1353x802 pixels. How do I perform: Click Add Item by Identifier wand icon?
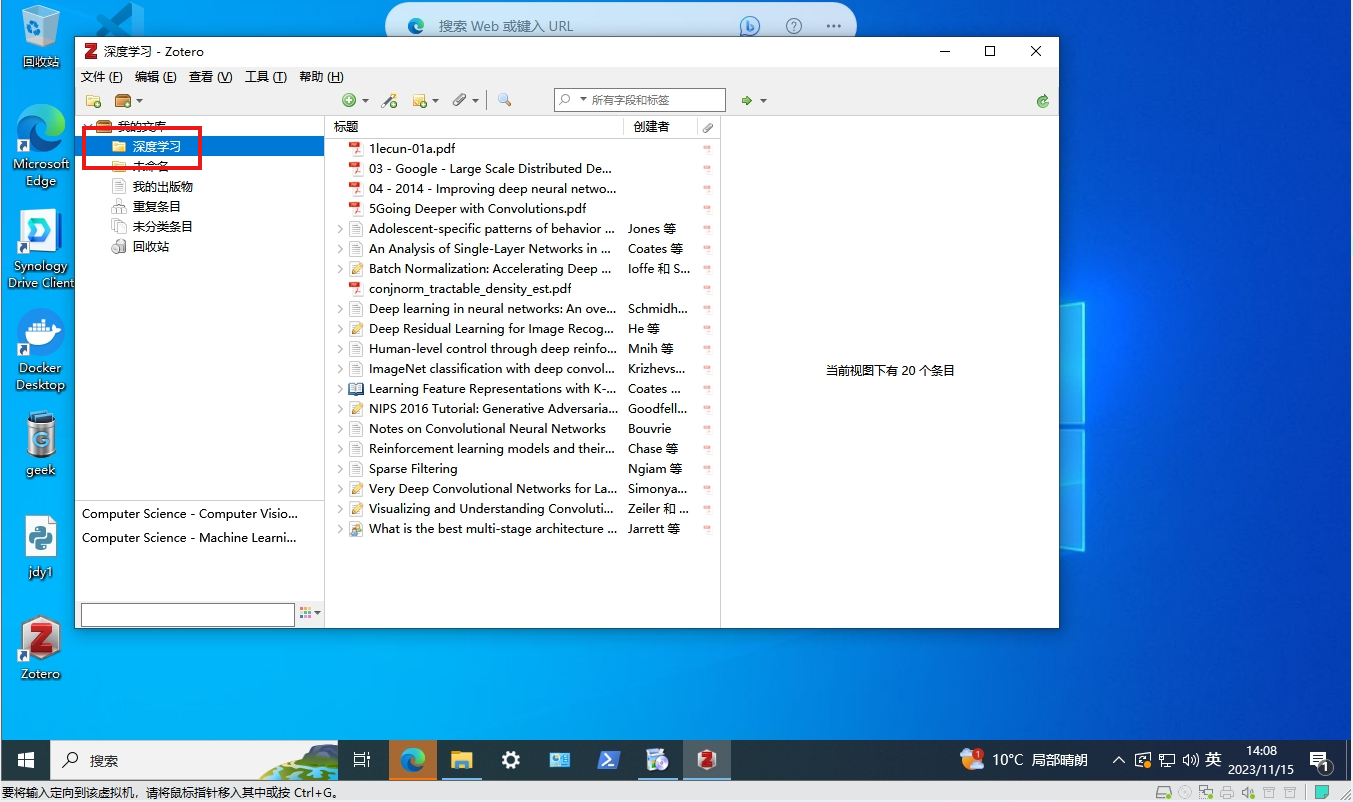point(390,100)
